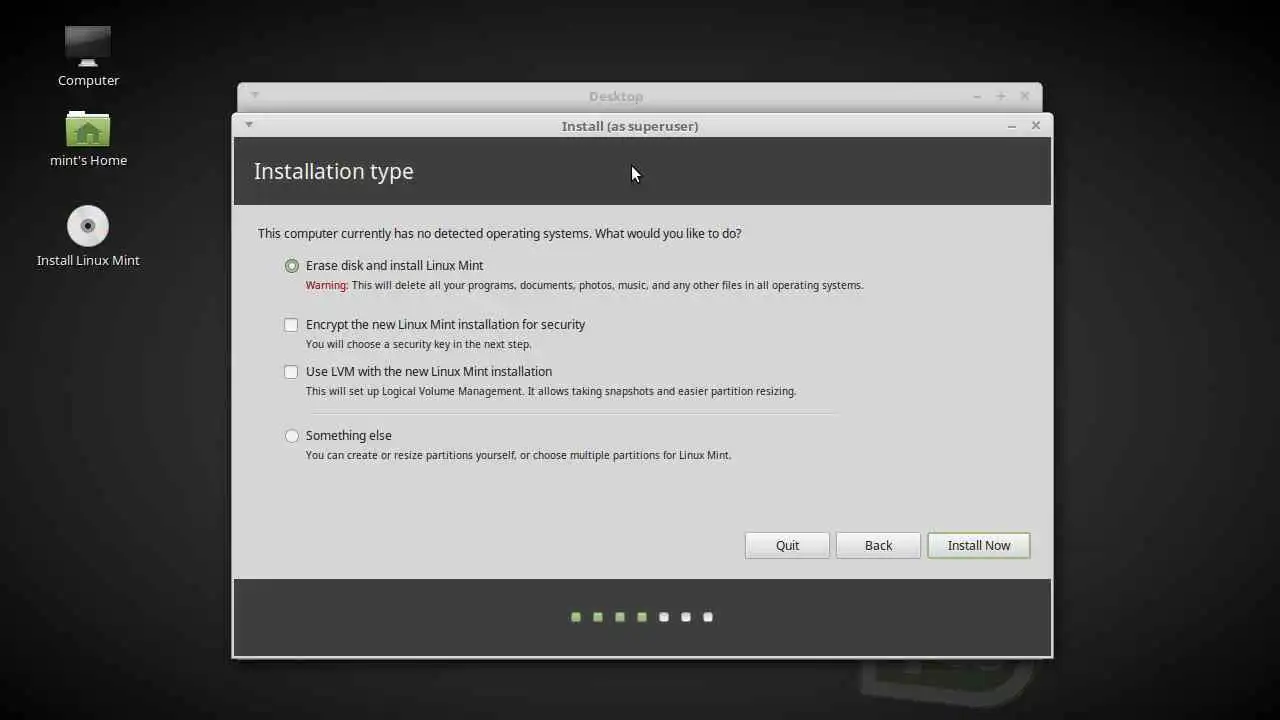Click the red Warning text

327,285
